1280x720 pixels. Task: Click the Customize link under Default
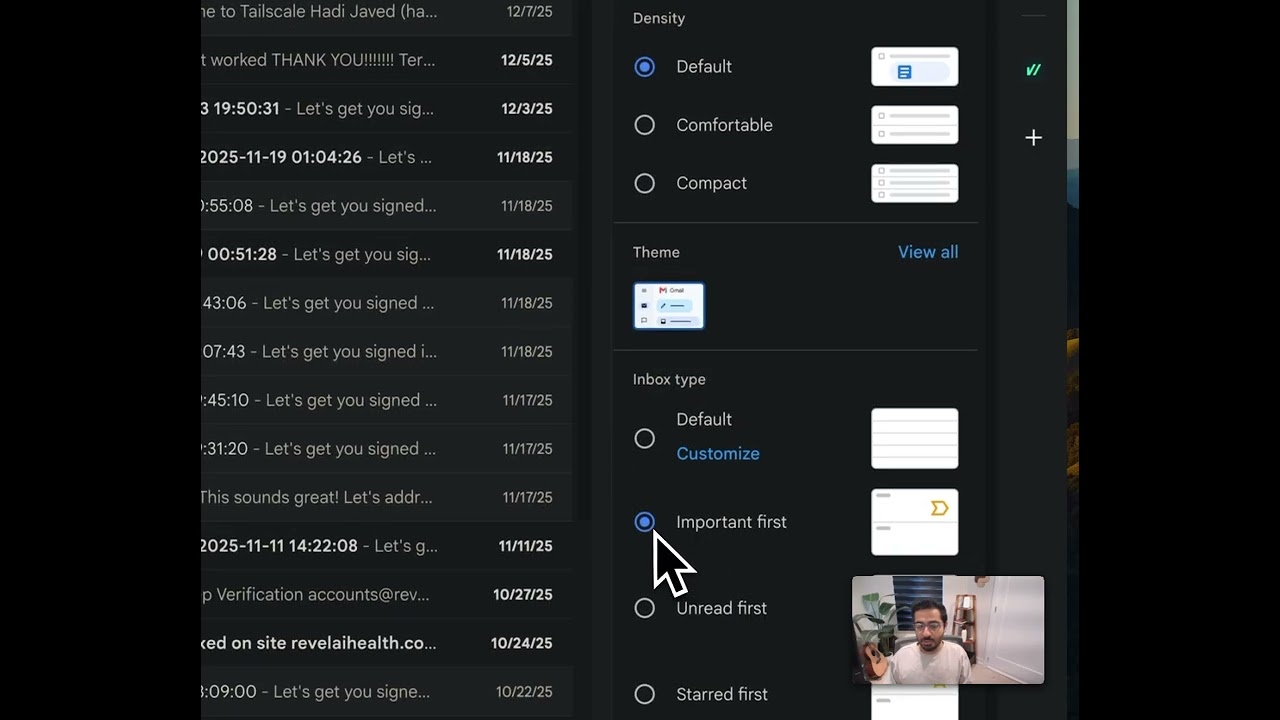[x=718, y=453]
